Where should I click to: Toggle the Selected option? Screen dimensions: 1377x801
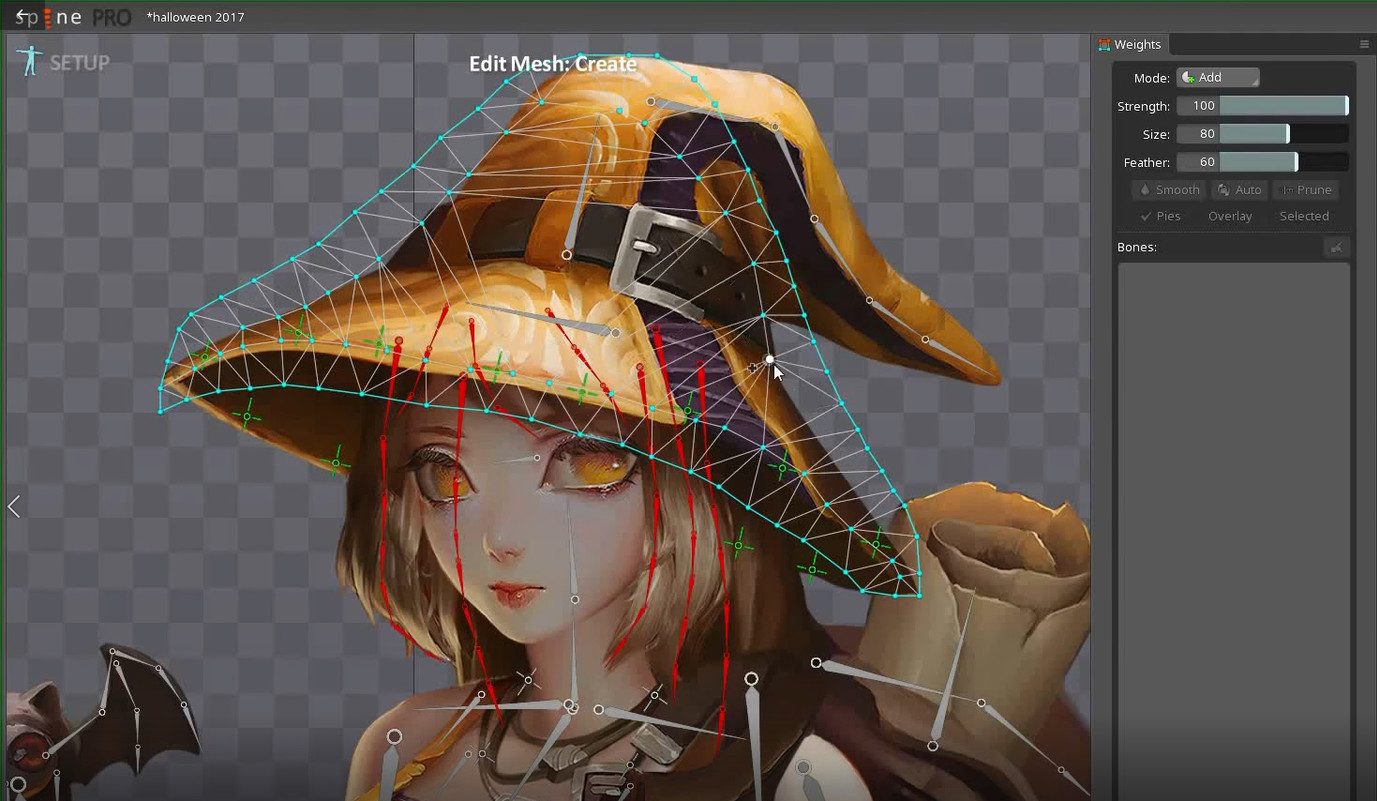1304,216
